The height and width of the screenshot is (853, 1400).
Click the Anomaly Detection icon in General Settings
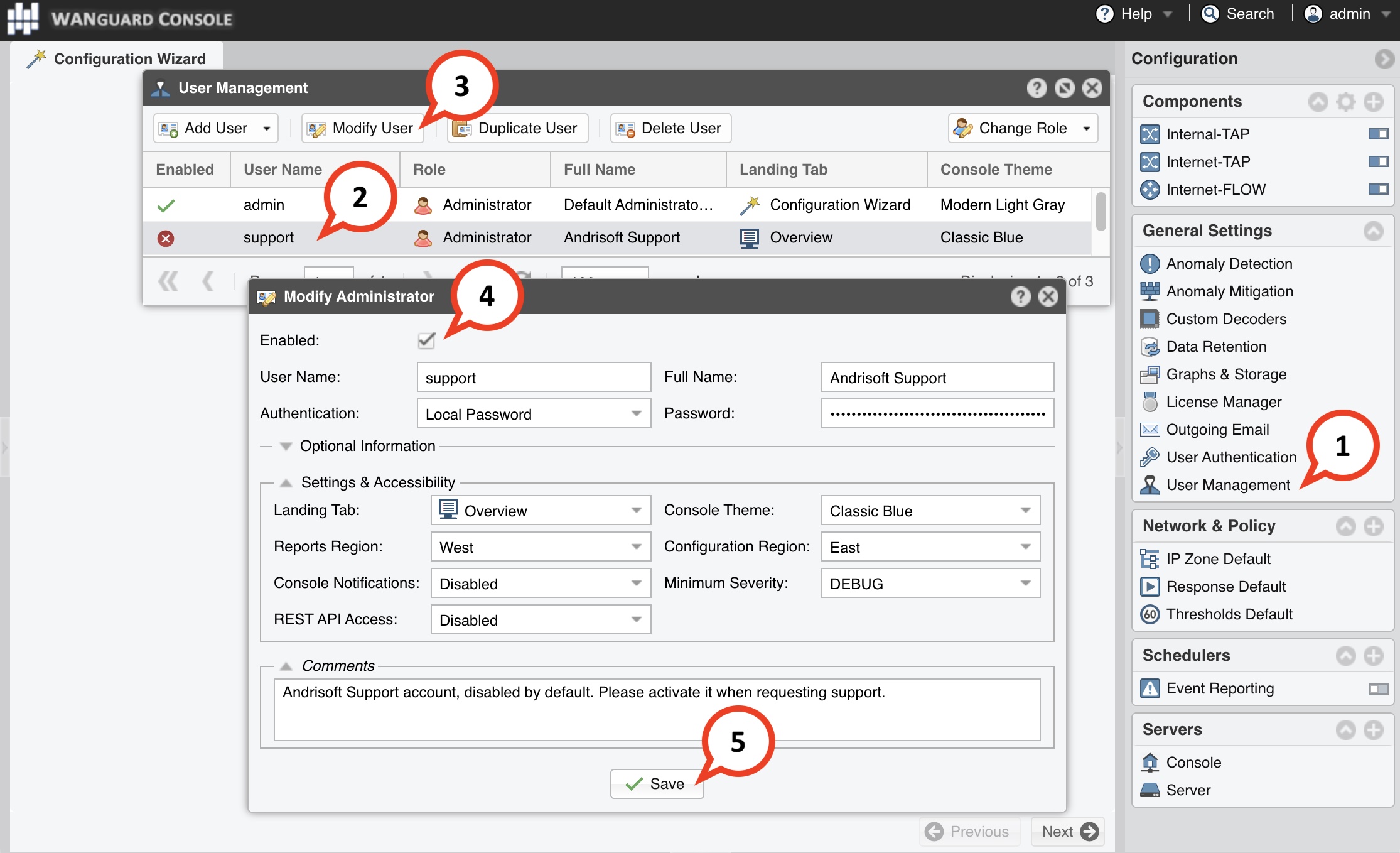(x=1150, y=264)
